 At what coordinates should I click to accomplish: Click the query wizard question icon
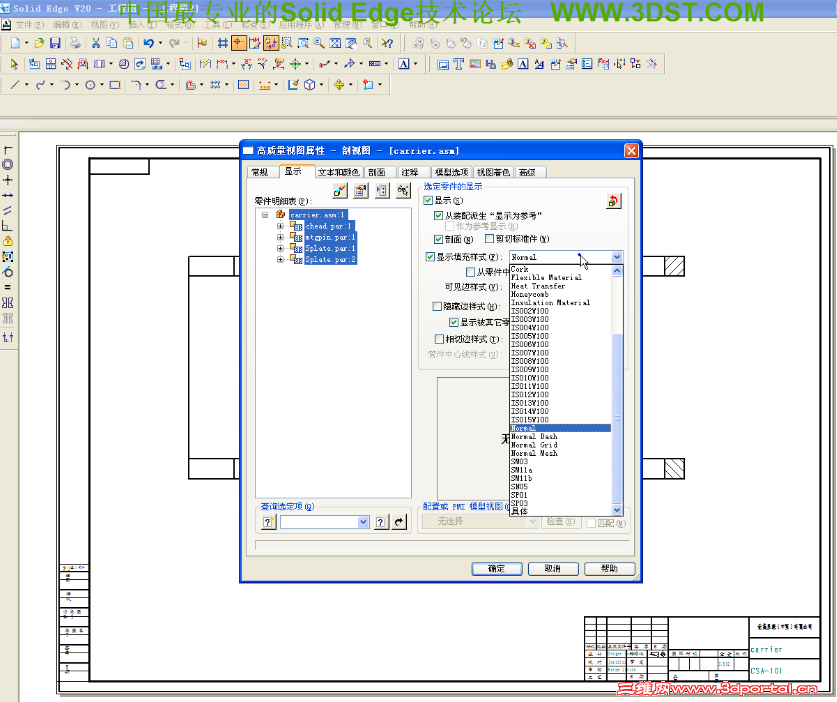click(269, 522)
